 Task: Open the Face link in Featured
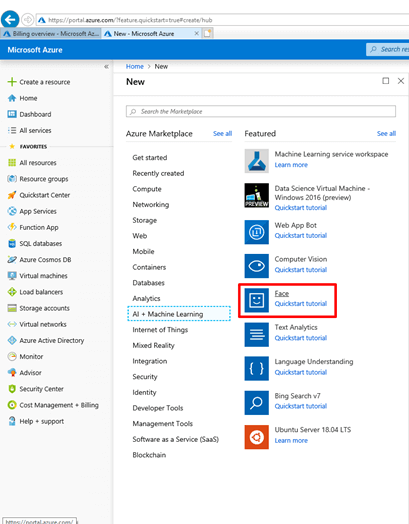click(x=282, y=293)
